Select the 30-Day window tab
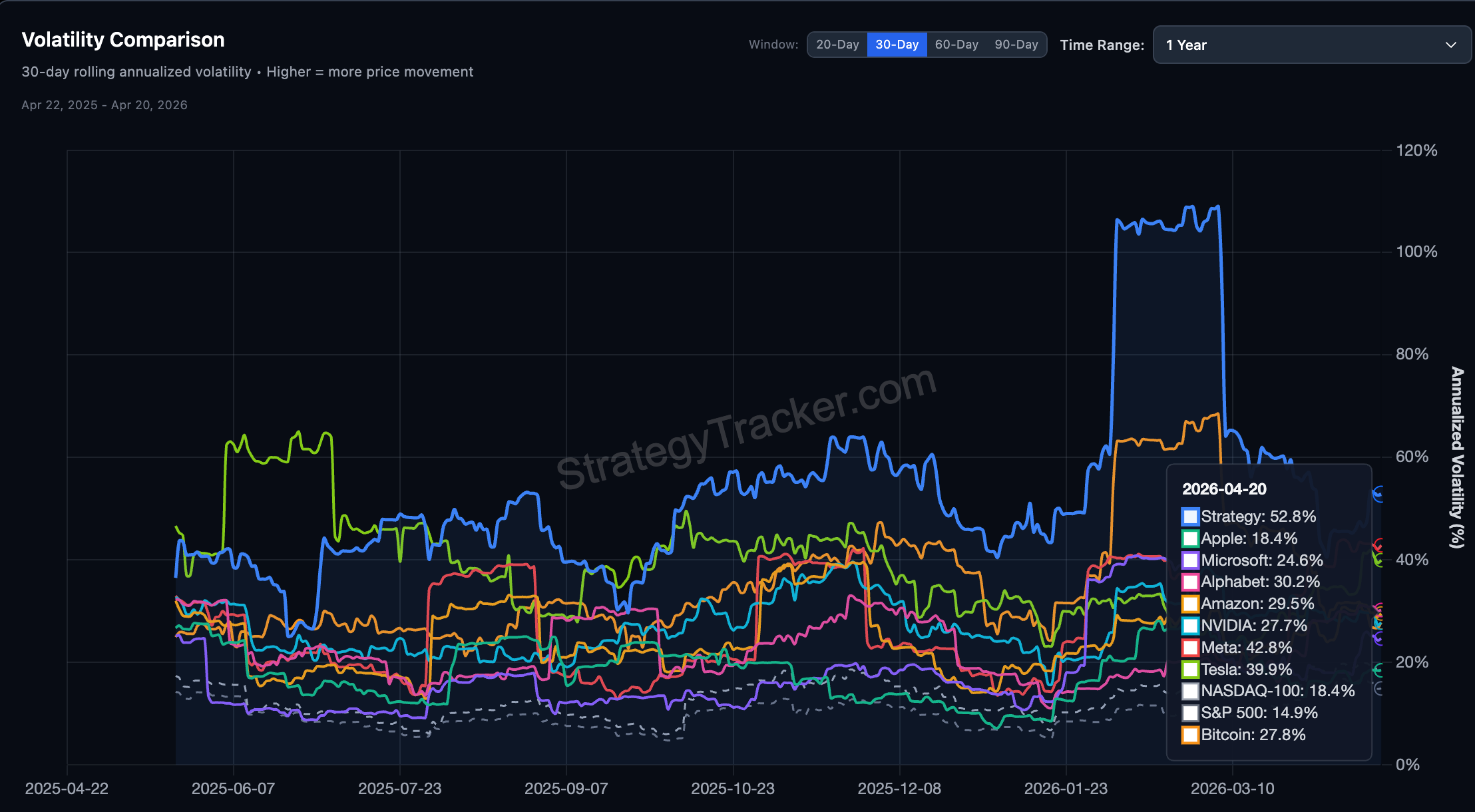The height and width of the screenshot is (812, 1475). [x=897, y=44]
